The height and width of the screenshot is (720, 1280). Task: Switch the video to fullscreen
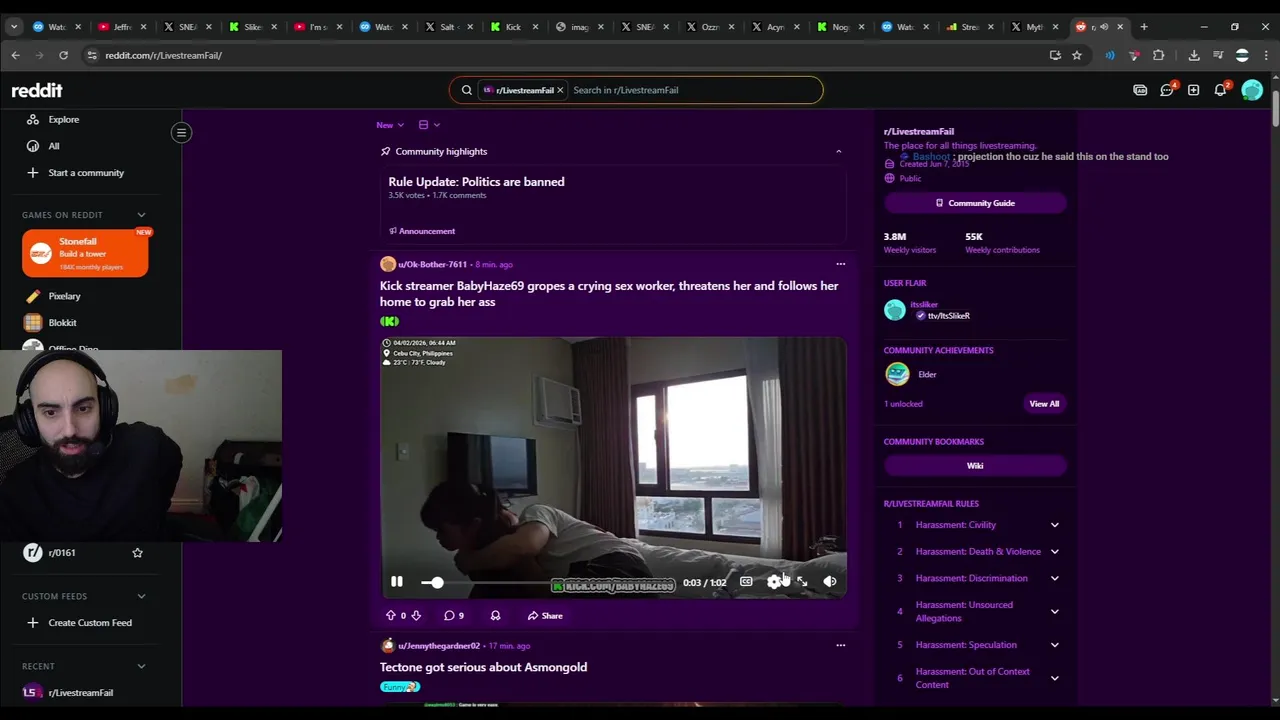[x=802, y=582]
